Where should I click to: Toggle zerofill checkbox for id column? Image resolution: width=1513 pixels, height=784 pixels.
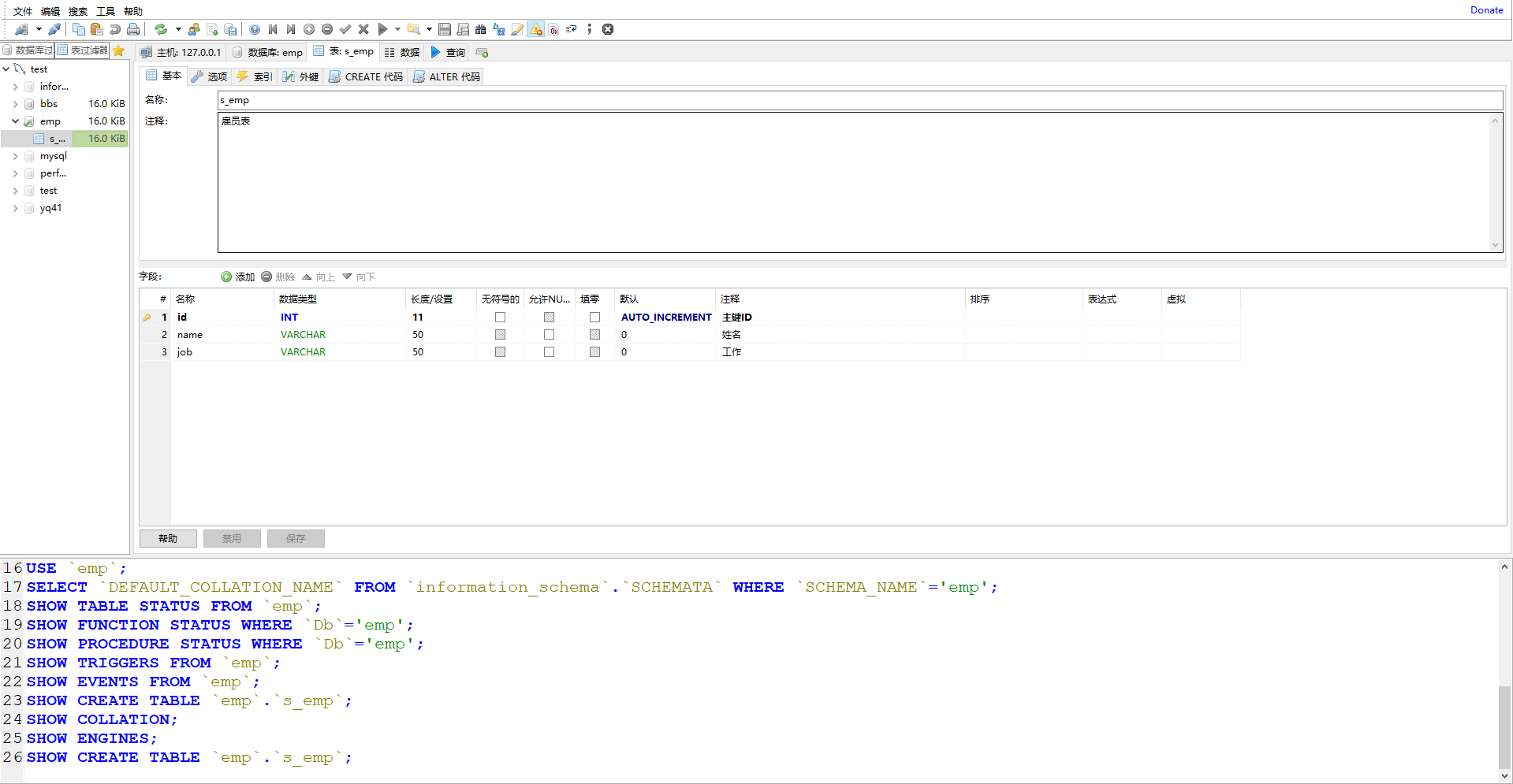[594, 318]
